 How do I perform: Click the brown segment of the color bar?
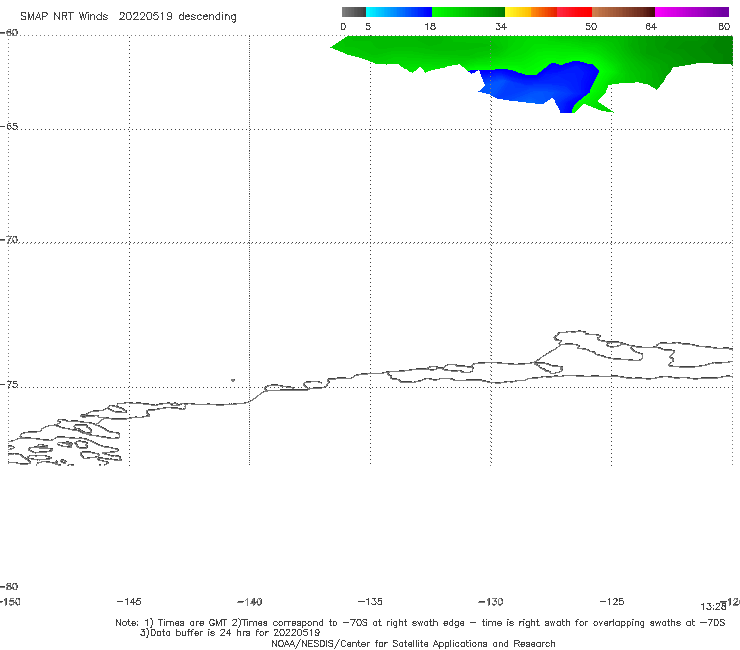623,12
